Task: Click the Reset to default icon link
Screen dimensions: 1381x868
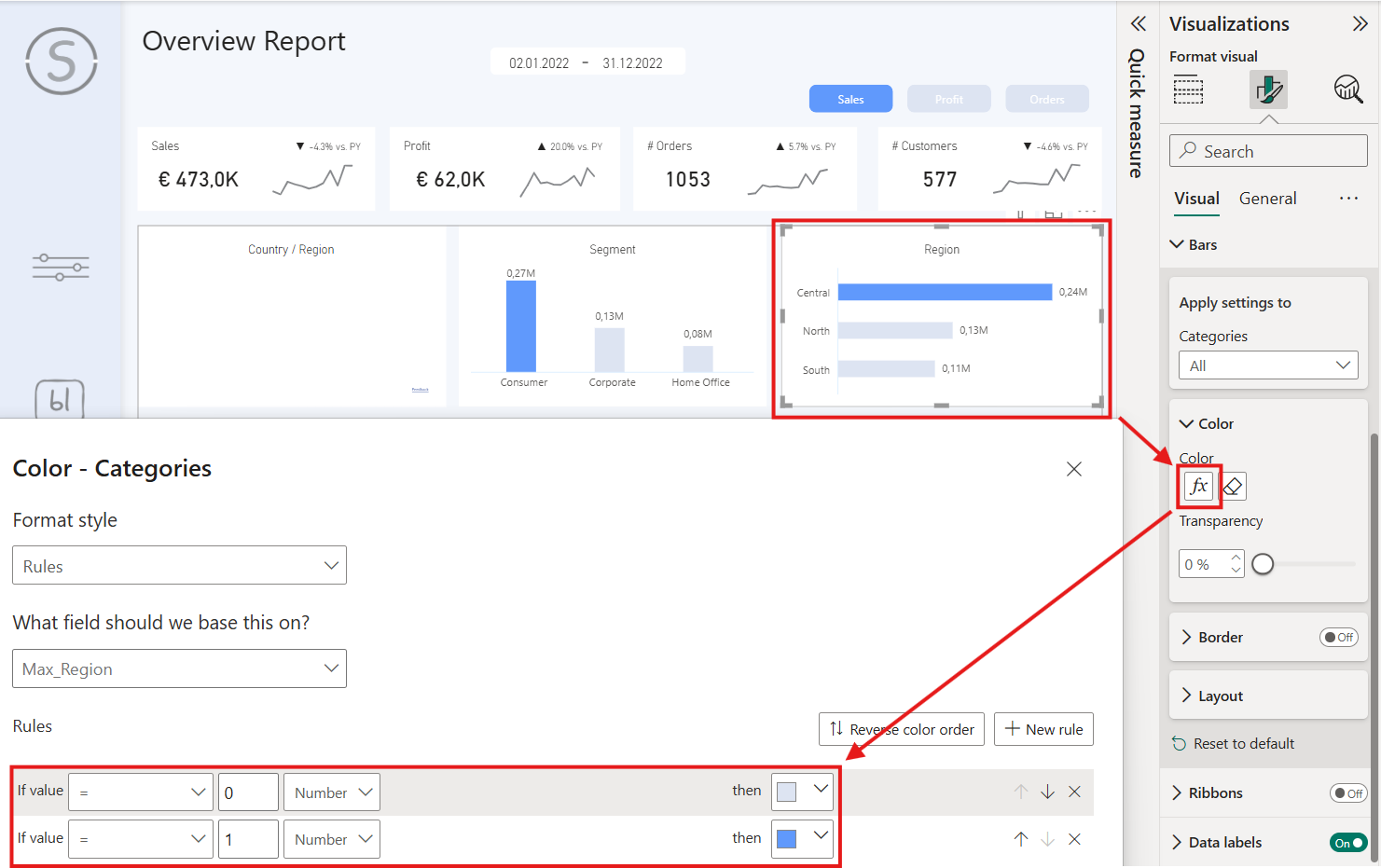Action: point(1233,744)
